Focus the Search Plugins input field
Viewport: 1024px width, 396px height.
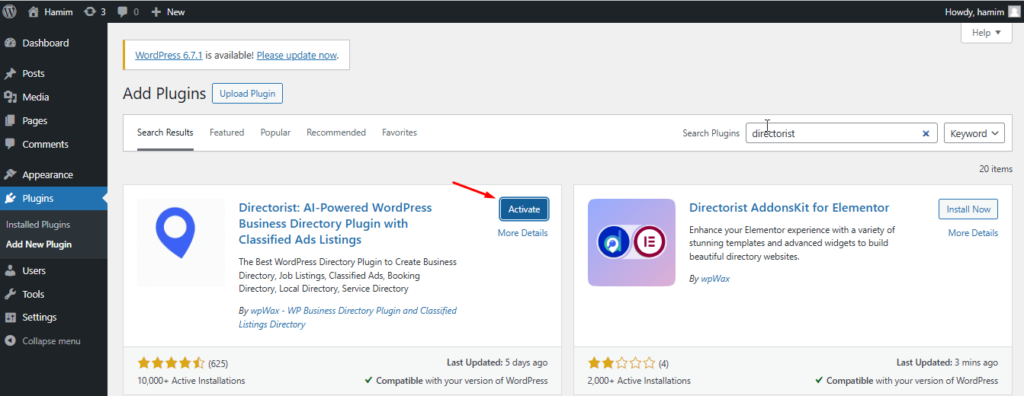coord(842,133)
